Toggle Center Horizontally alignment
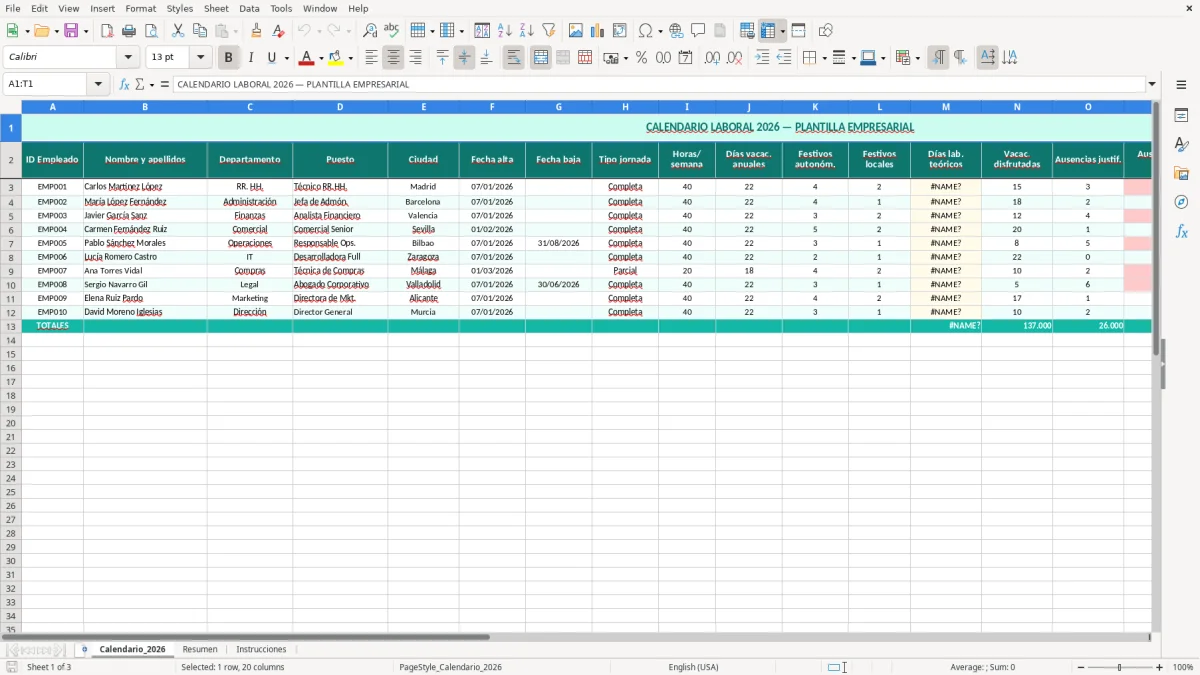 pyautogui.click(x=394, y=58)
